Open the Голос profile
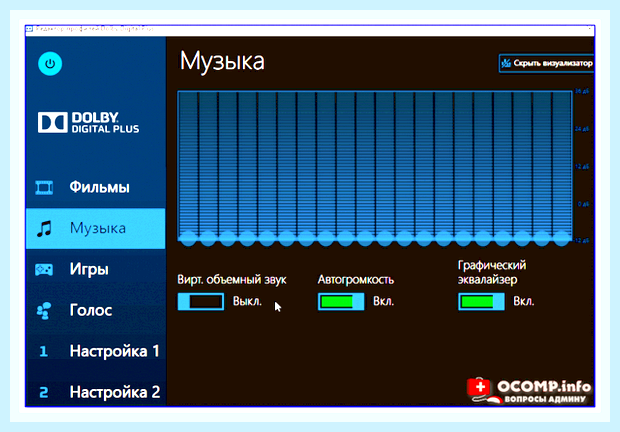The width and height of the screenshot is (620, 432). click(95, 311)
